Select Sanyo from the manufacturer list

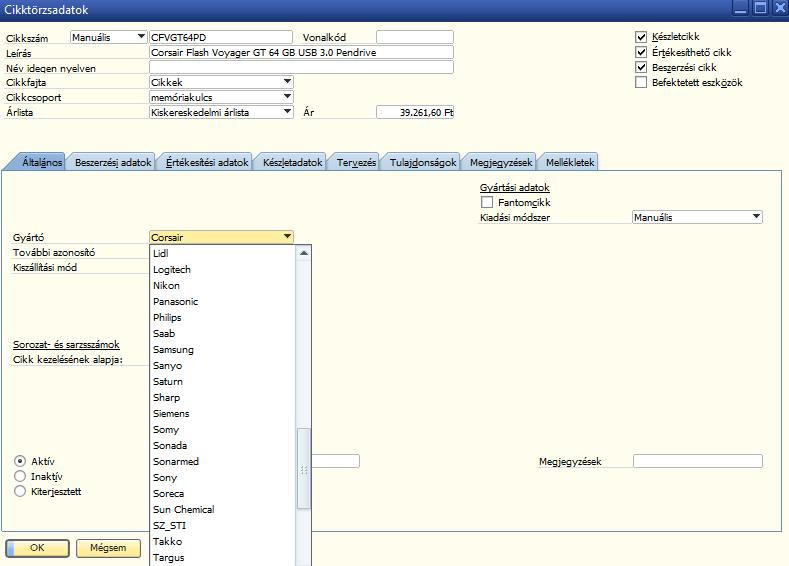pos(223,366)
